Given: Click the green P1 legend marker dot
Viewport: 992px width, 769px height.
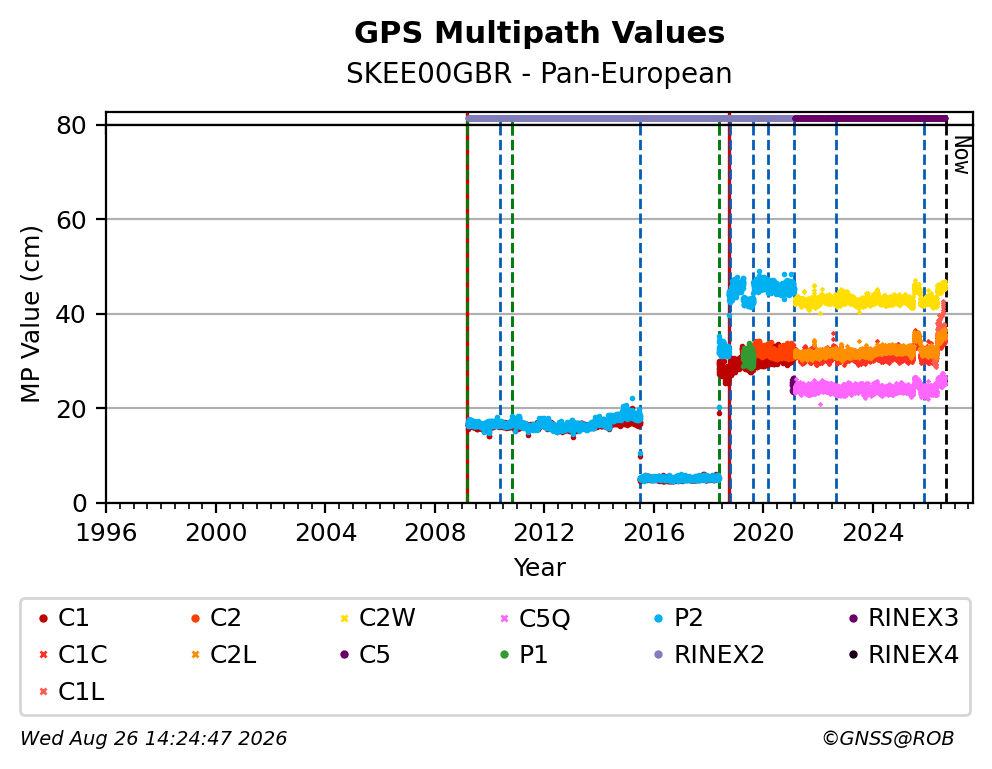Looking at the screenshot, I should tap(504, 655).
